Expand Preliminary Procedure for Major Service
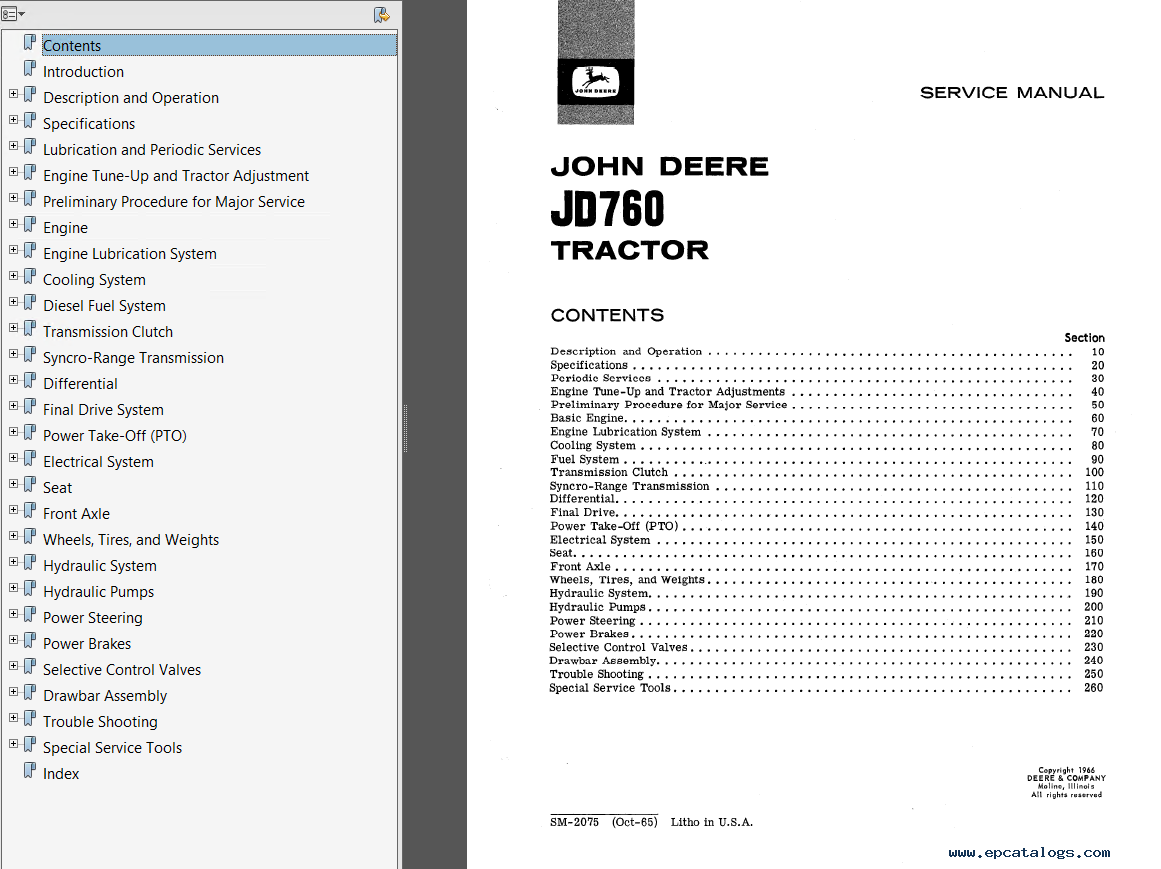This screenshot has height=869, width=1161. coord(13,198)
